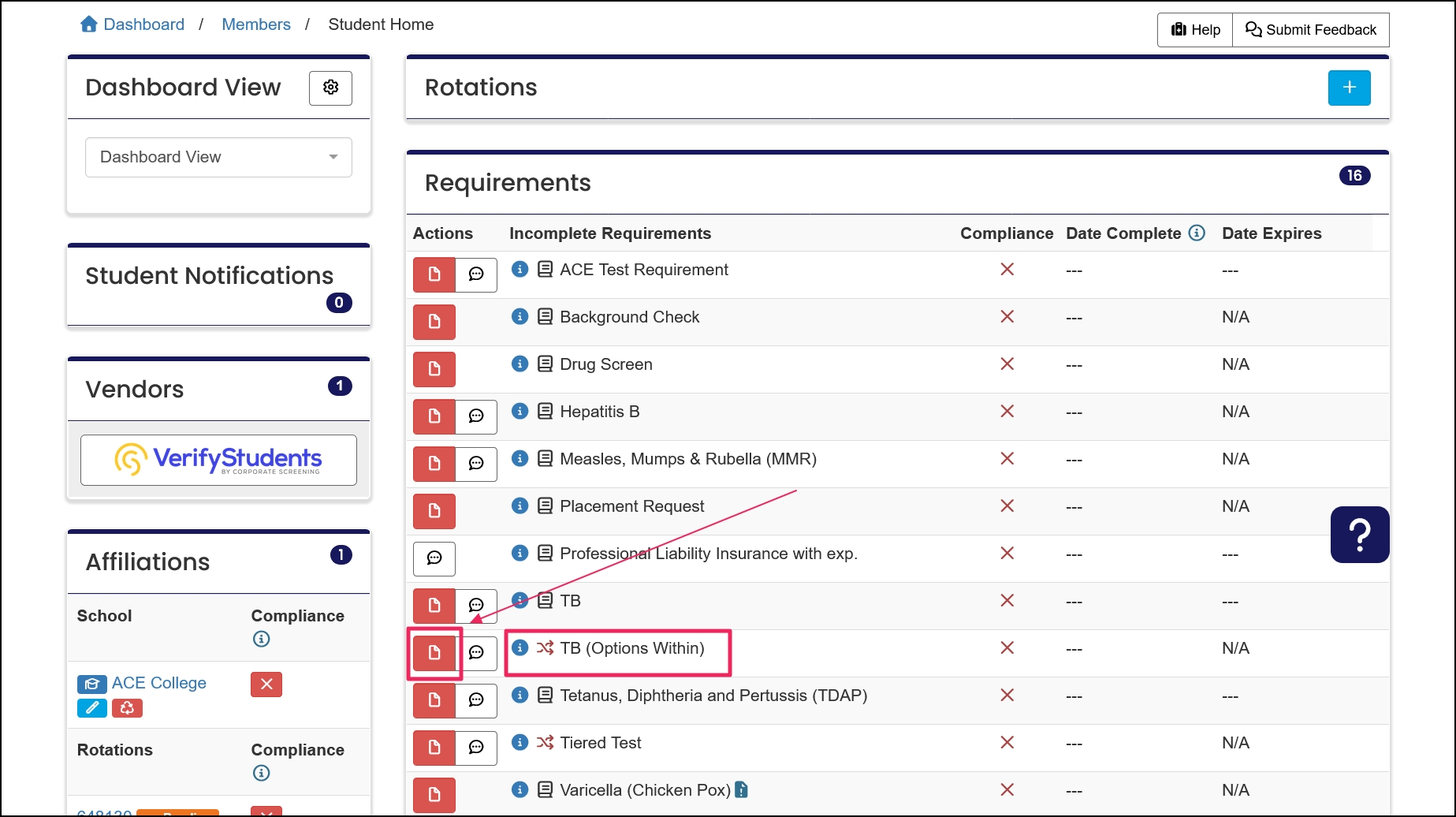Click the Submit Feedback button
Screen dimensions: 1456x817
tap(1310, 29)
